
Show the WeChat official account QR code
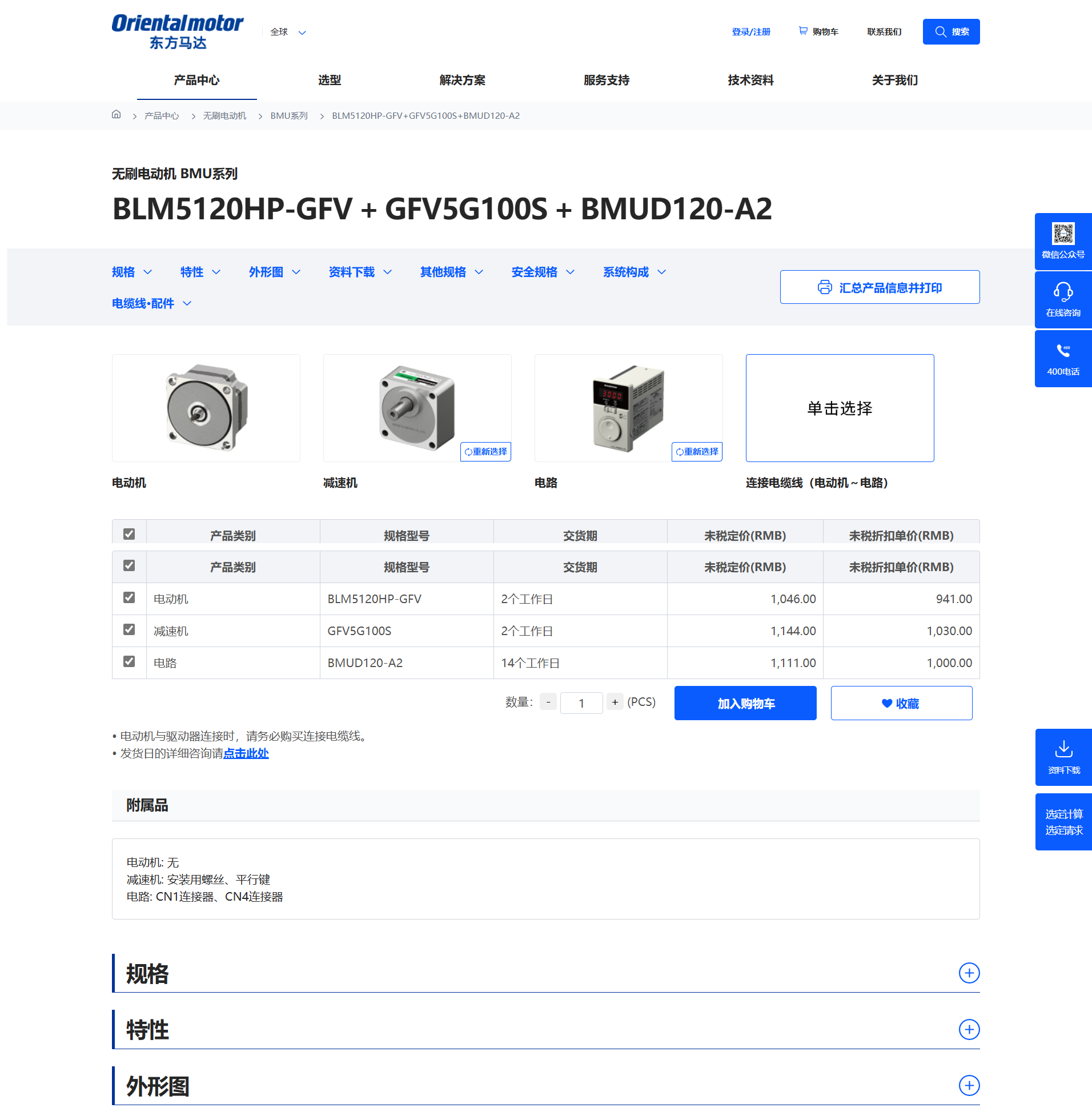pos(1062,242)
